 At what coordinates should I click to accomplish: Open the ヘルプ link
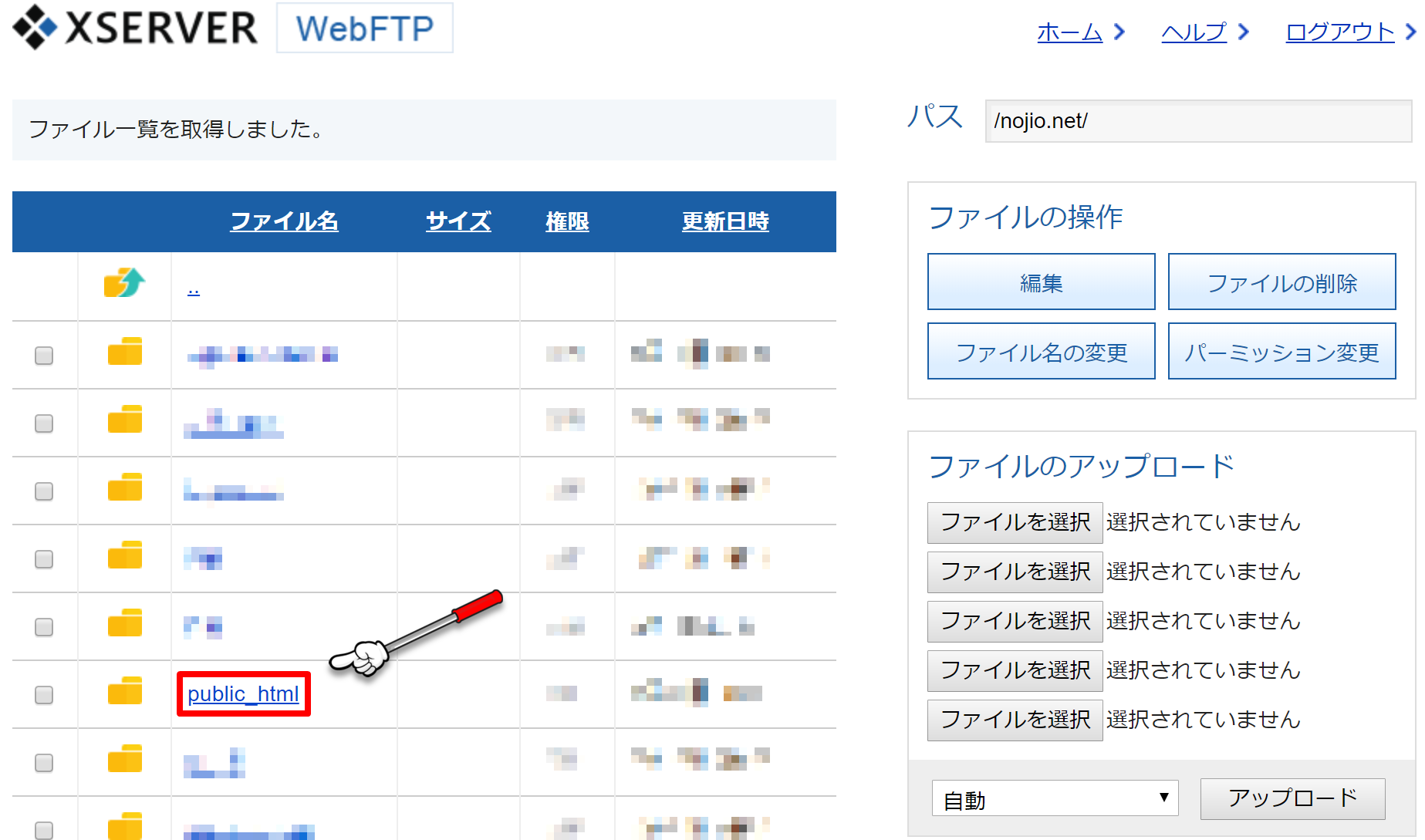(1194, 32)
